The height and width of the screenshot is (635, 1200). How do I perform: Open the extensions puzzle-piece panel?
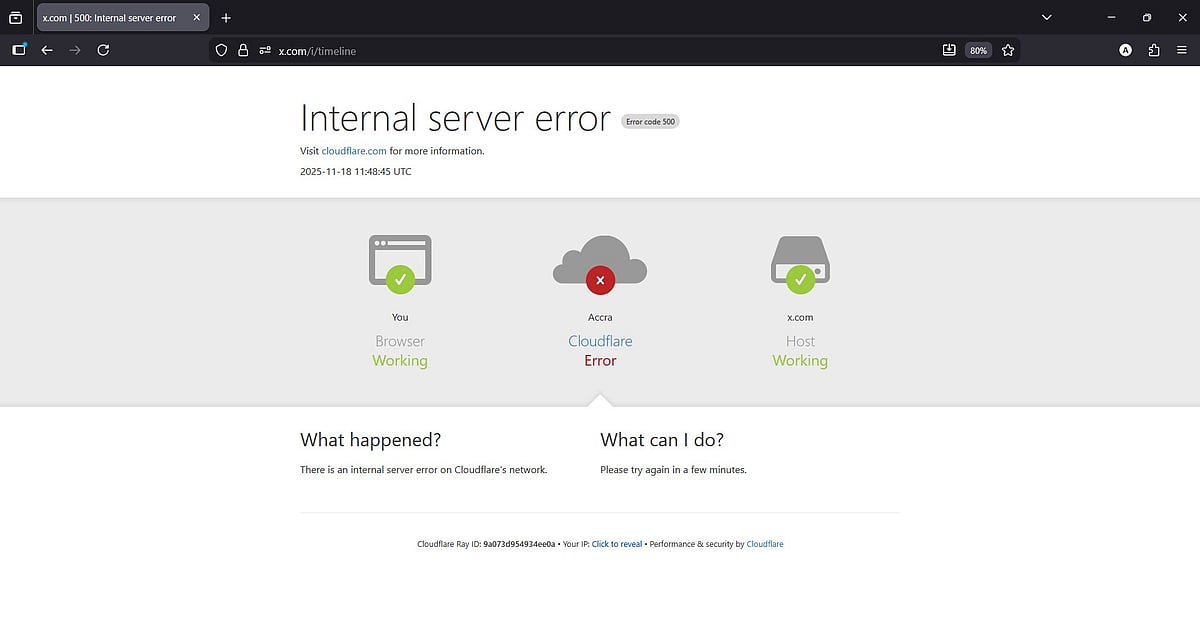click(x=1153, y=49)
